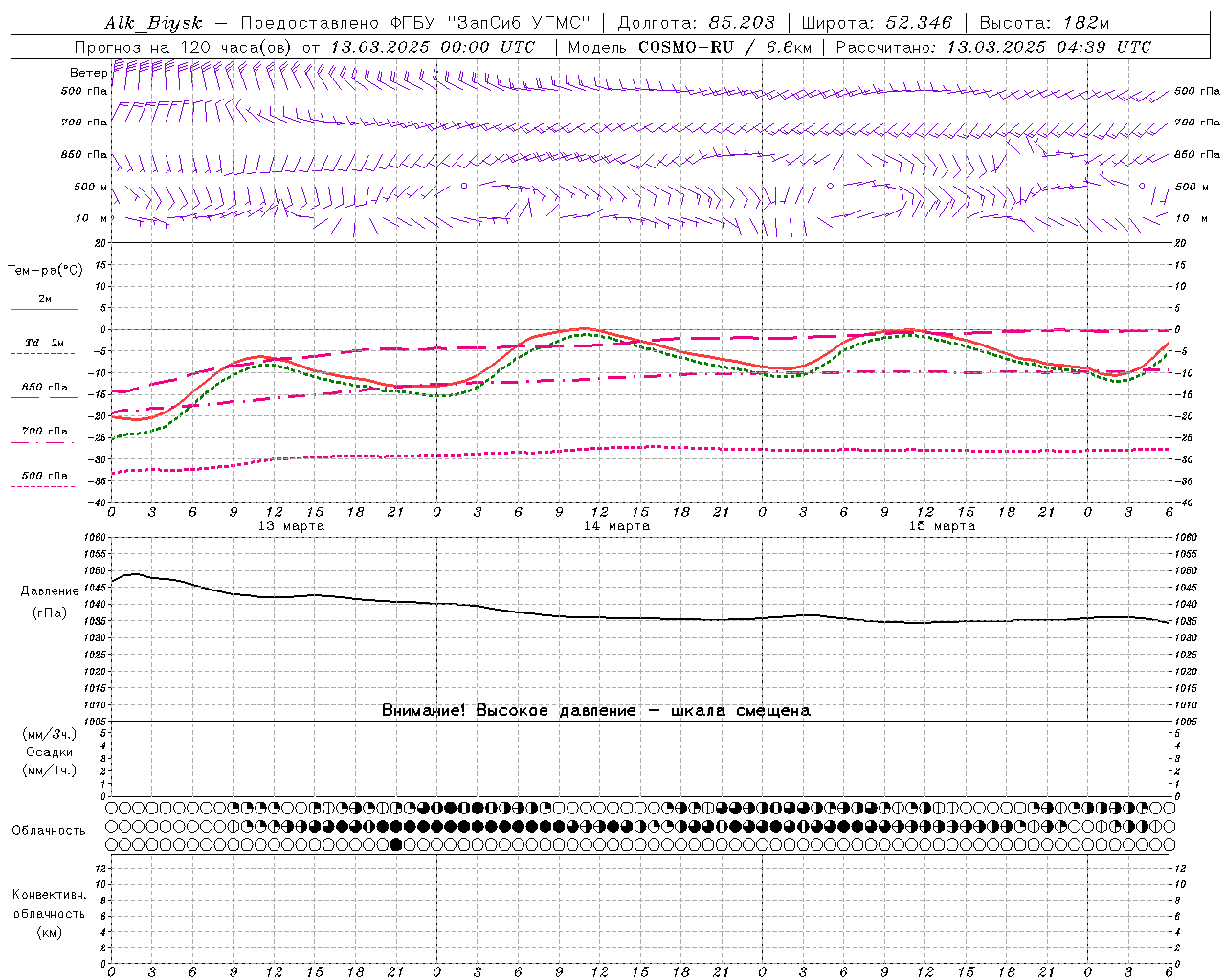Click the Тем-ра(°C) axis title
The height and width of the screenshot is (980, 1225).
tap(45, 270)
